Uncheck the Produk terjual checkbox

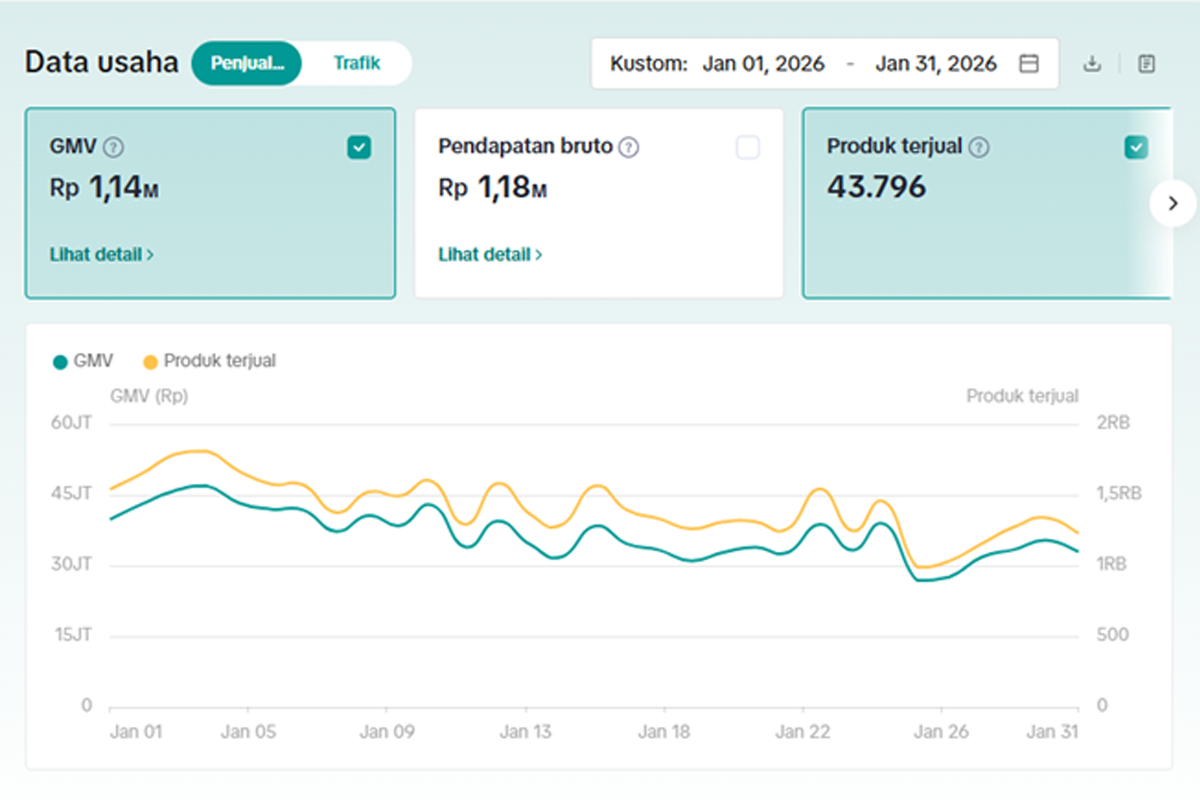1136,148
